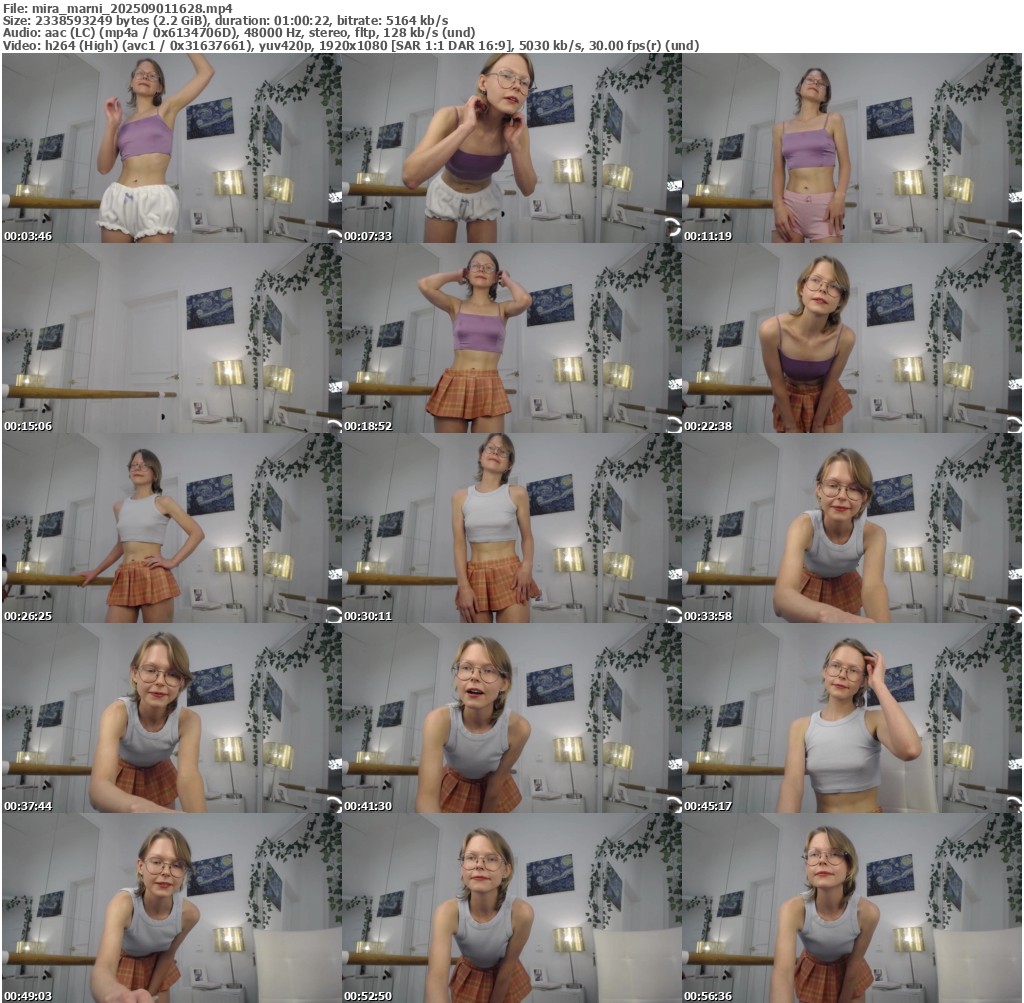Select the thumbnail timestamped 00:52:50
The image size is (1024, 1003).
coord(512,908)
